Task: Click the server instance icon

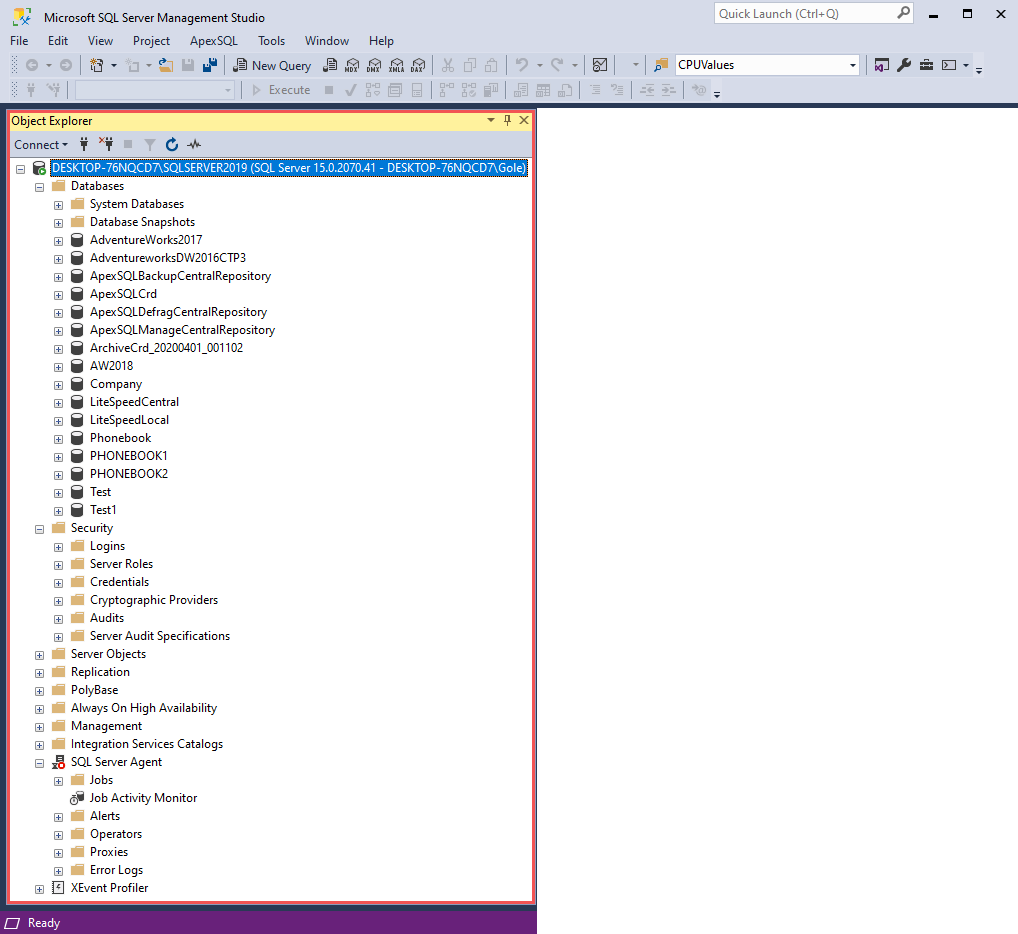Action: coord(39,168)
